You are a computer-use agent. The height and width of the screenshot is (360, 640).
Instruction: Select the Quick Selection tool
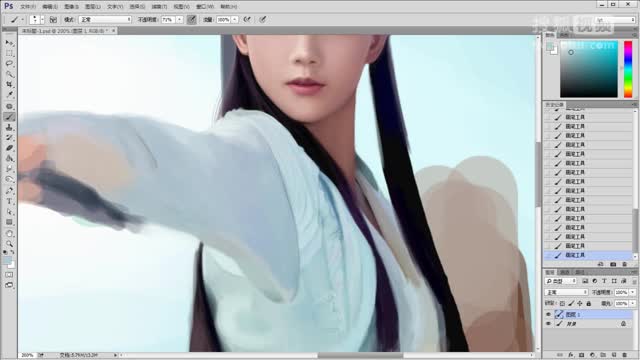click(x=9, y=74)
